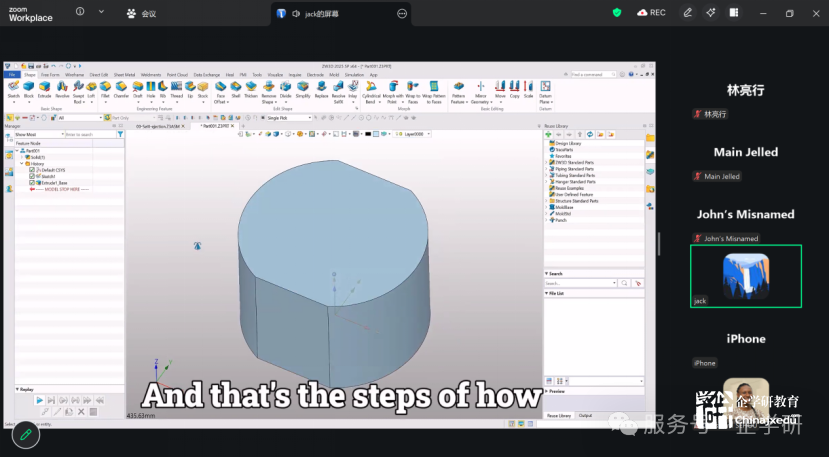Toggle the Default CSYS checkbox
The height and width of the screenshot is (457, 829).
32,170
